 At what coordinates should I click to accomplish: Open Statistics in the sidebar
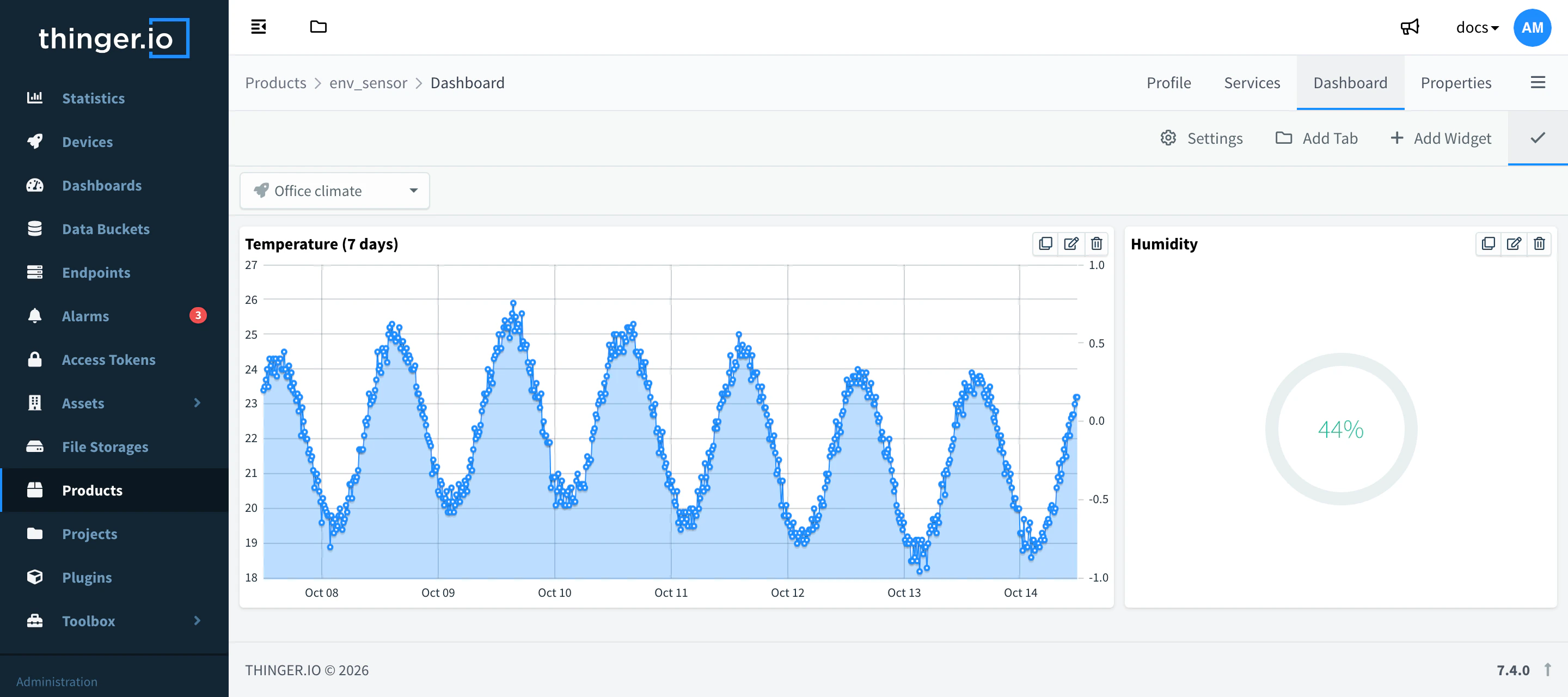[114, 98]
